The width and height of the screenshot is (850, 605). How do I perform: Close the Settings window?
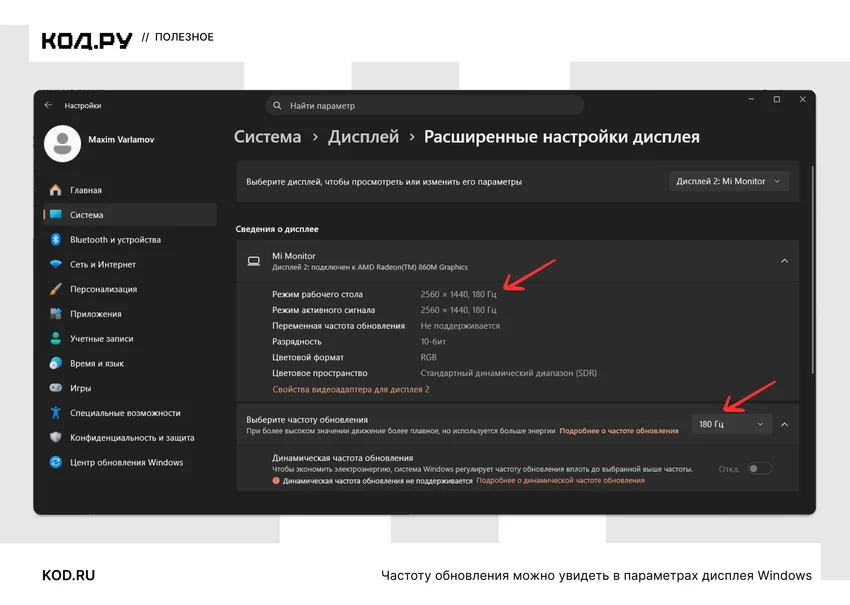pyautogui.click(x=803, y=99)
